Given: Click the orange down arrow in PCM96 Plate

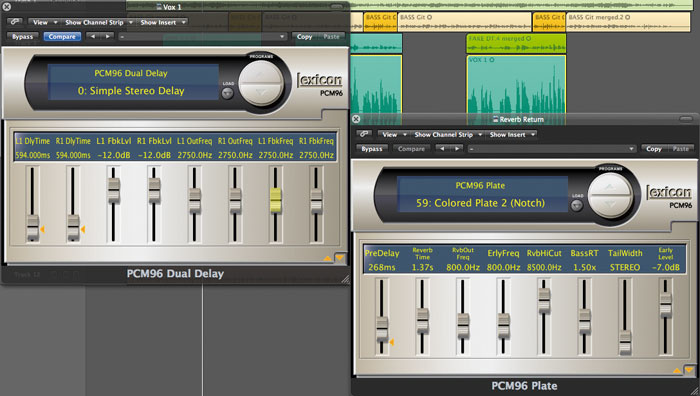Looking at the screenshot, I should 689,370.
